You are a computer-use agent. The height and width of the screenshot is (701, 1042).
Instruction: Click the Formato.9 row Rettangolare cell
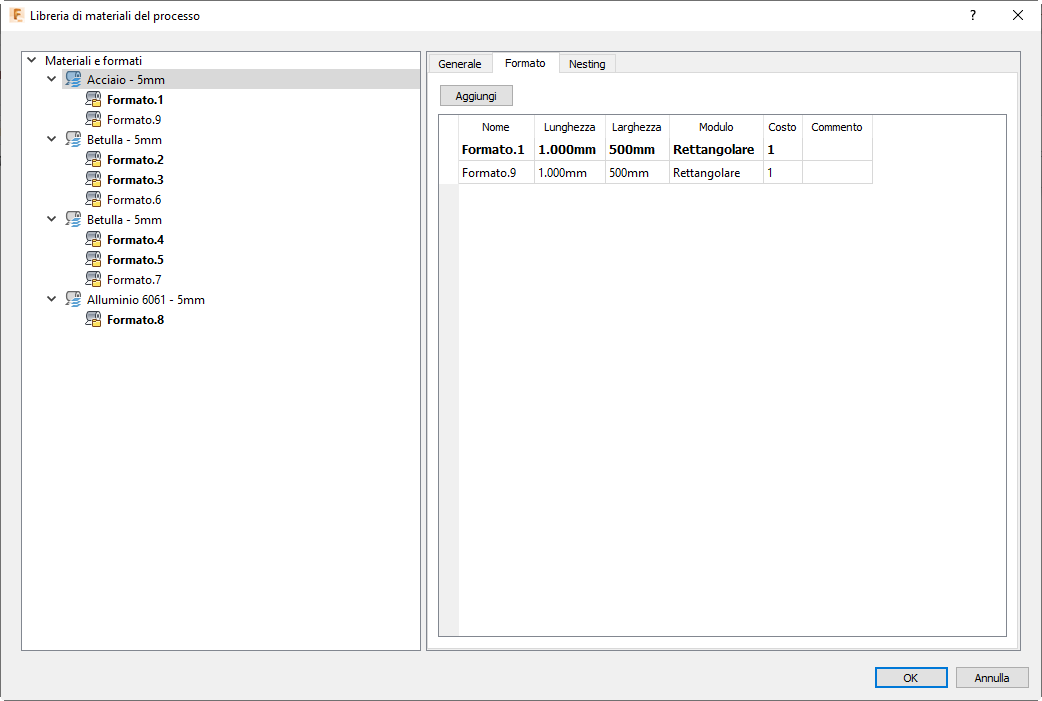(x=716, y=173)
